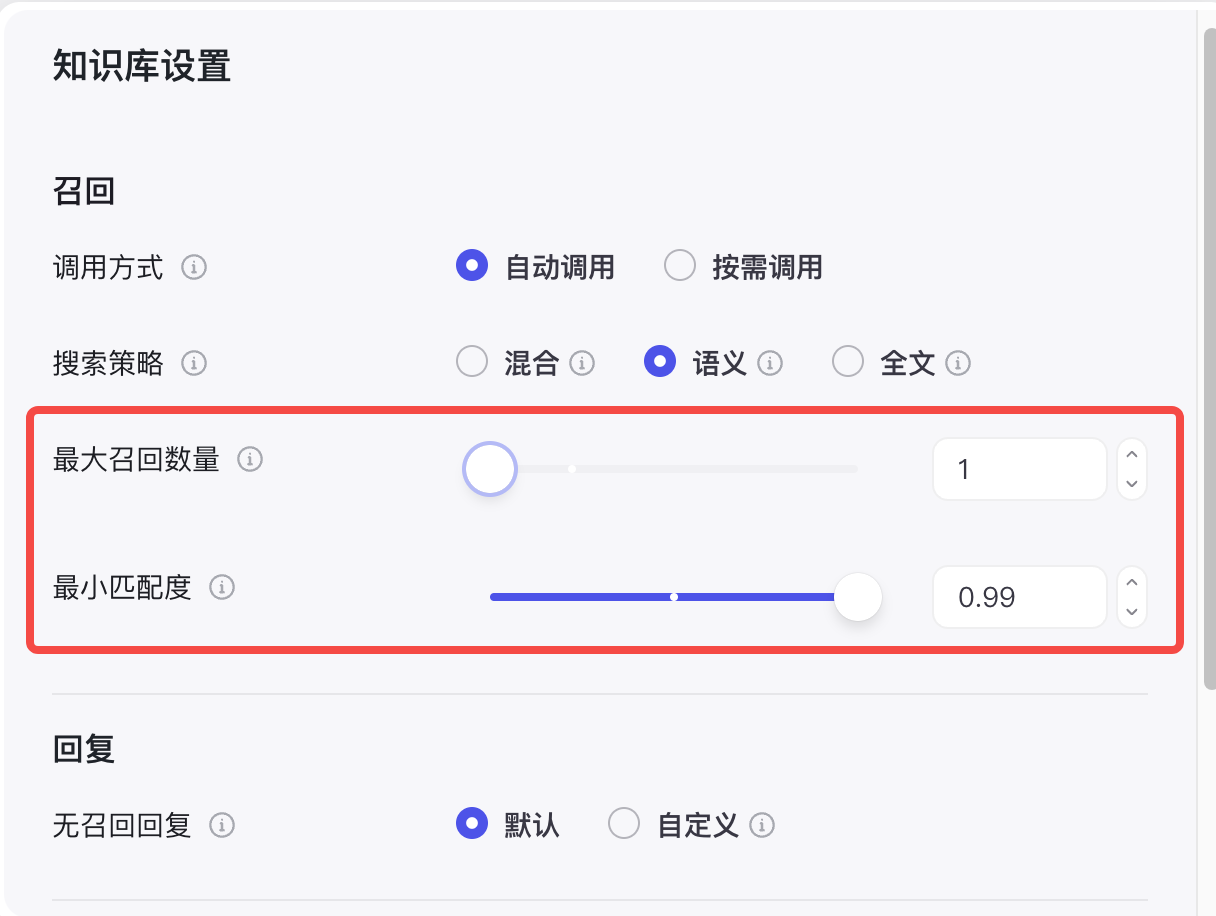The image size is (1216, 916).
Task: Click info icon next to 最大召回数量
Action: click(x=250, y=460)
